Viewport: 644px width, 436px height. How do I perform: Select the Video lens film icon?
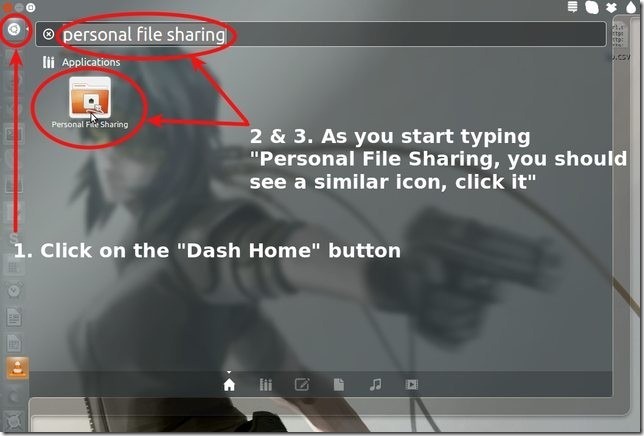pyautogui.click(x=412, y=385)
